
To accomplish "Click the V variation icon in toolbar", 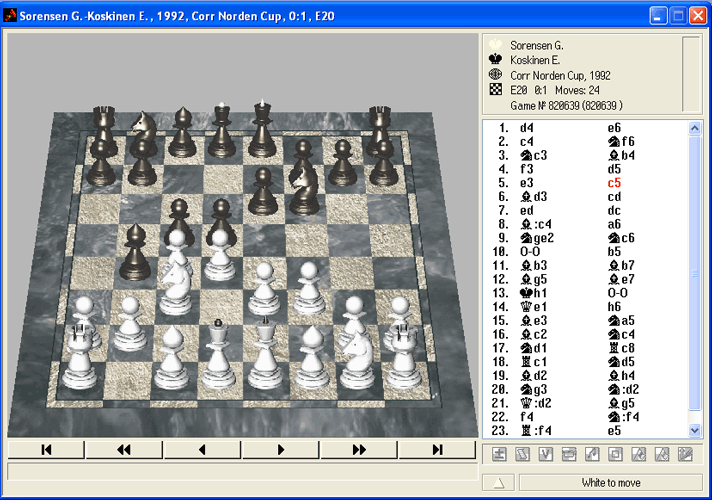I will coord(546,454).
